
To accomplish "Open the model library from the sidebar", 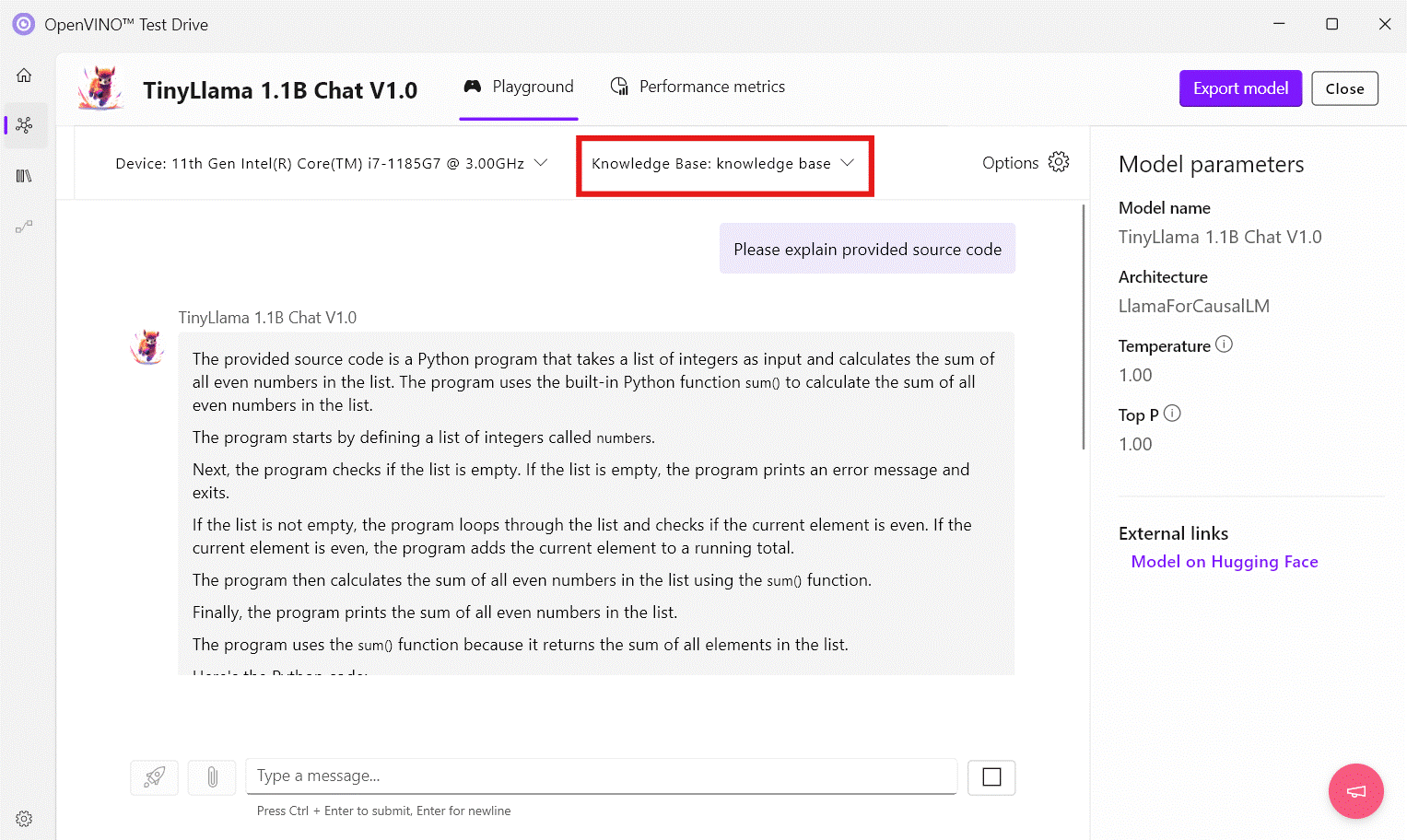I will [x=24, y=175].
